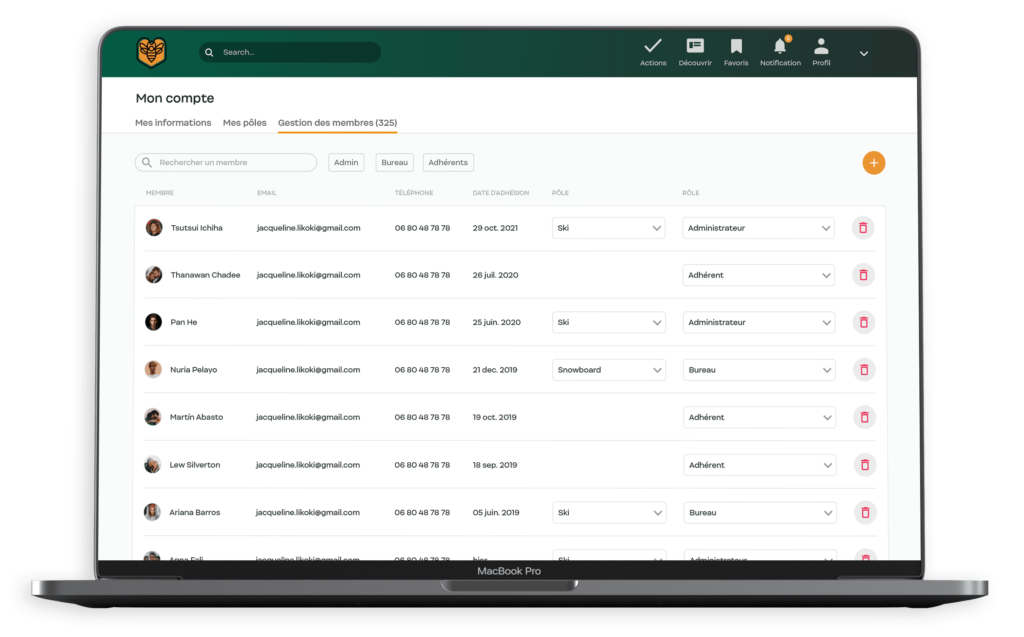Click Pan He's avatar thumbnail
The image size is (1024, 637).
click(x=153, y=322)
